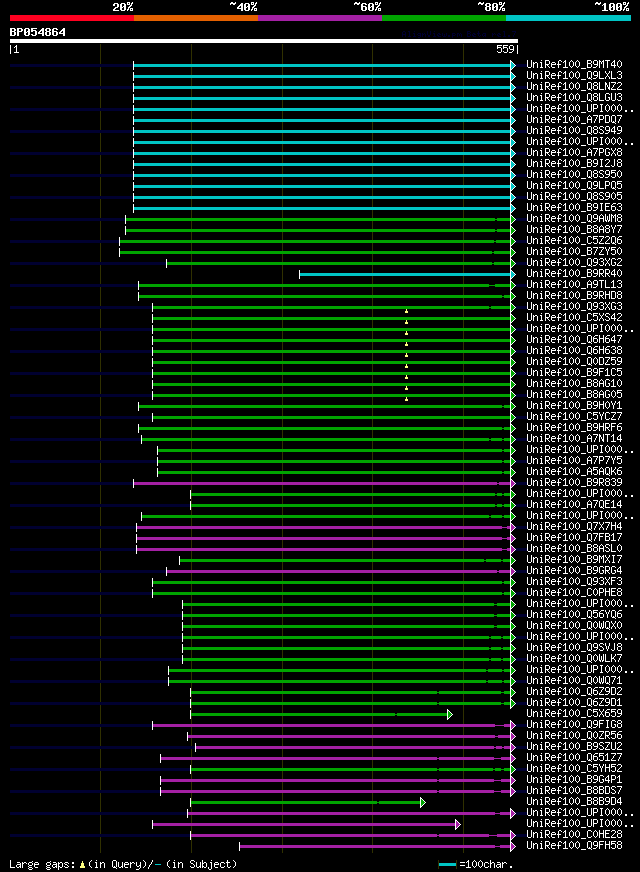This screenshot has width=640, height=872.
Task: Select label UniRef100_B8ASL0
Action: coord(574,548)
